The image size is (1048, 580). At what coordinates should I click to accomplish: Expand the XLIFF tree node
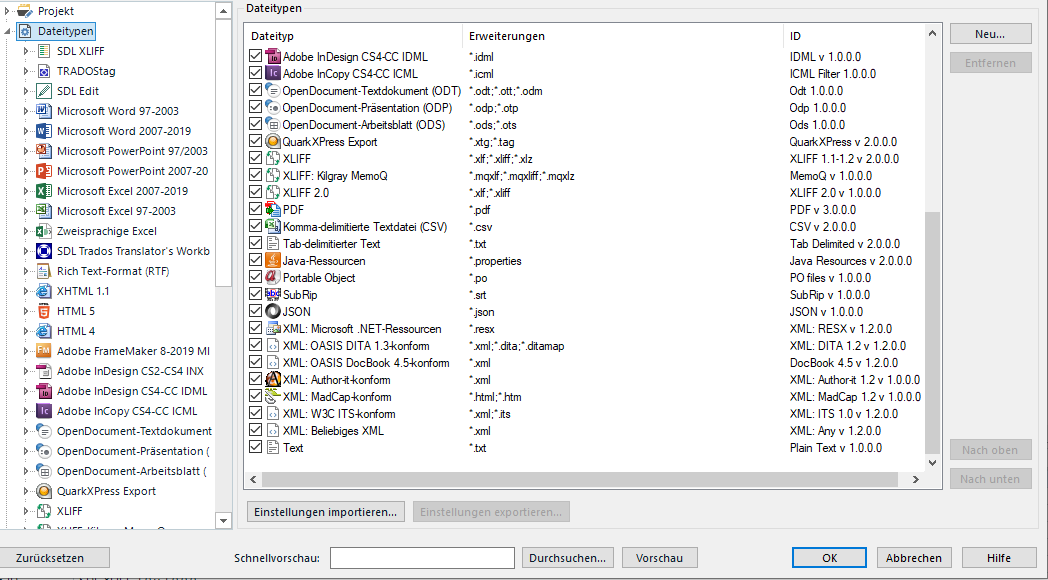[26, 511]
